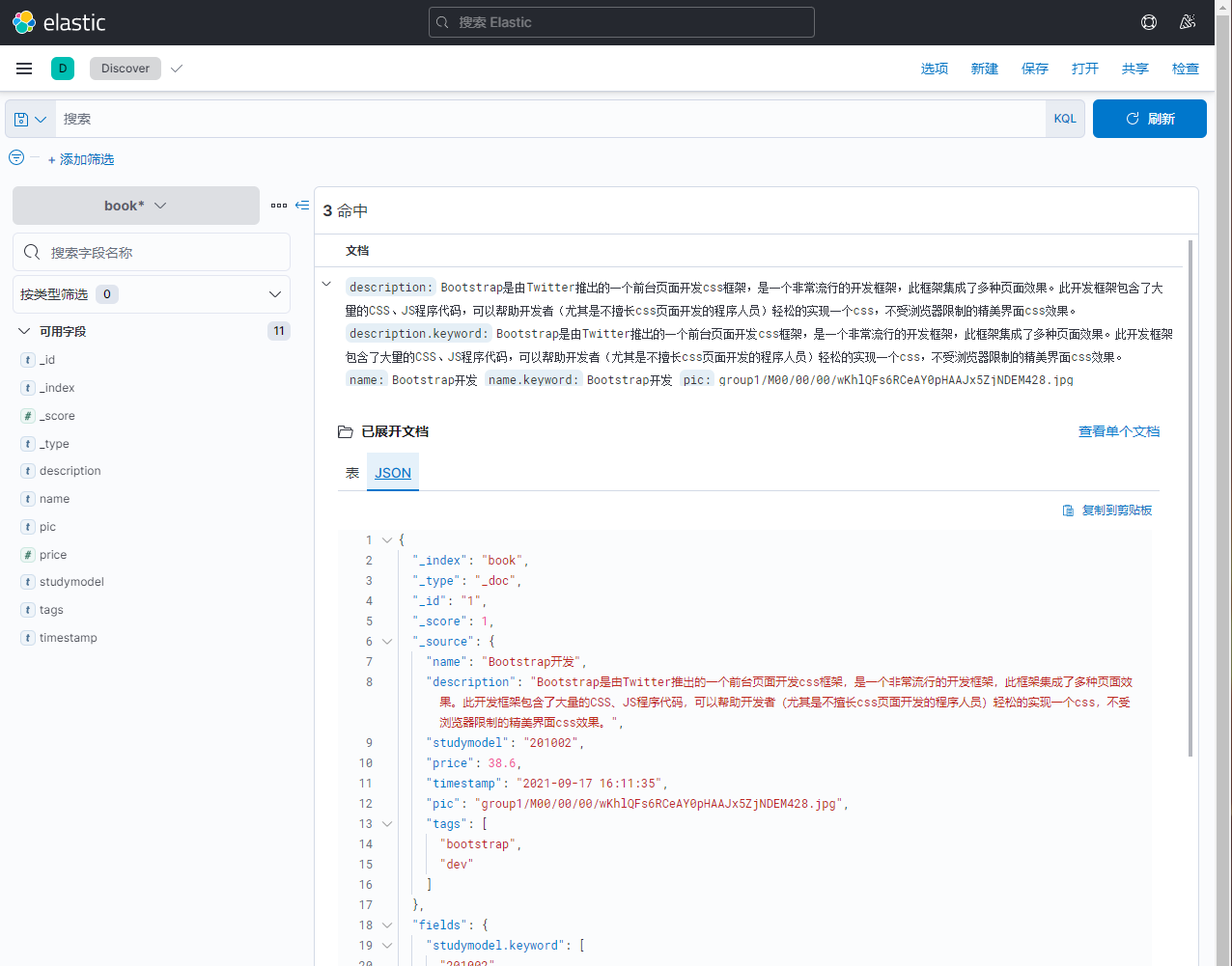Screen dimensions: 1232x966
Task: Open the book* index pattern dropdown
Action: [135, 206]
